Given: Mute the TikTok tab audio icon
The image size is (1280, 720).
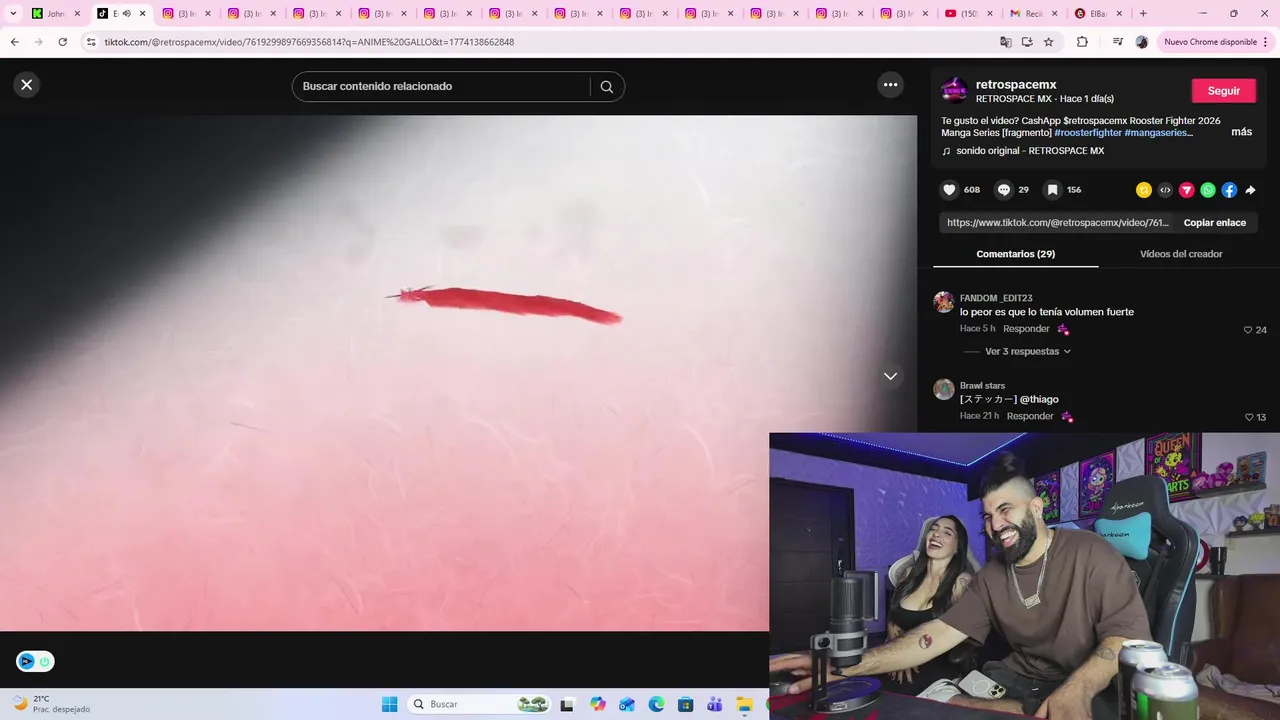Looking at the screenshot, I should coord(126,14).
